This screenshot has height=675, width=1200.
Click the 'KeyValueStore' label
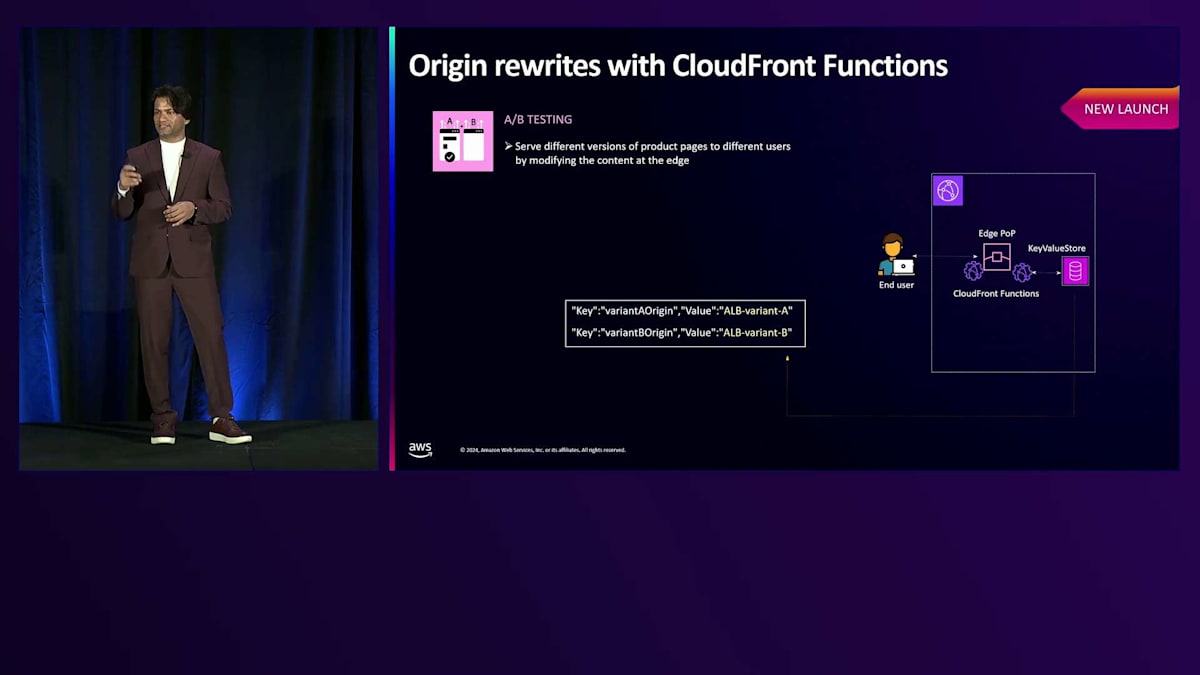(x=1057, y=248)
